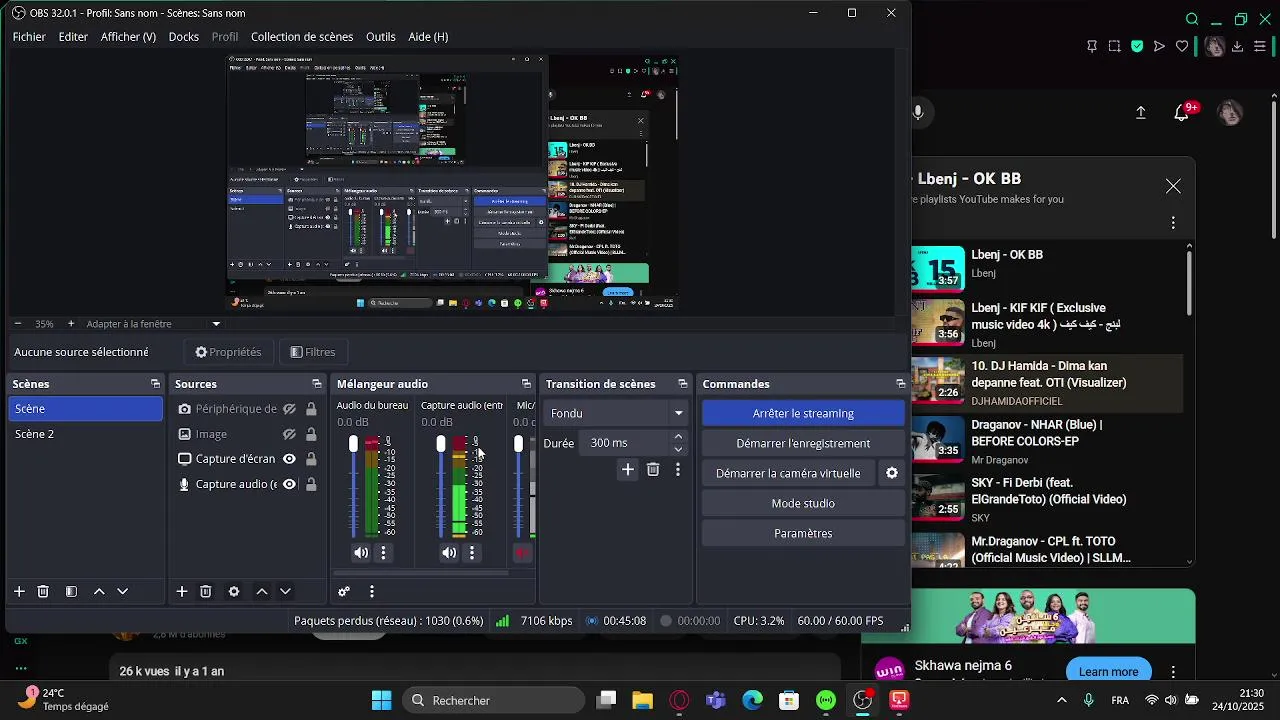Remove source using Sources trash icon
Screen dimensions: 1280x720
[206, 592]
